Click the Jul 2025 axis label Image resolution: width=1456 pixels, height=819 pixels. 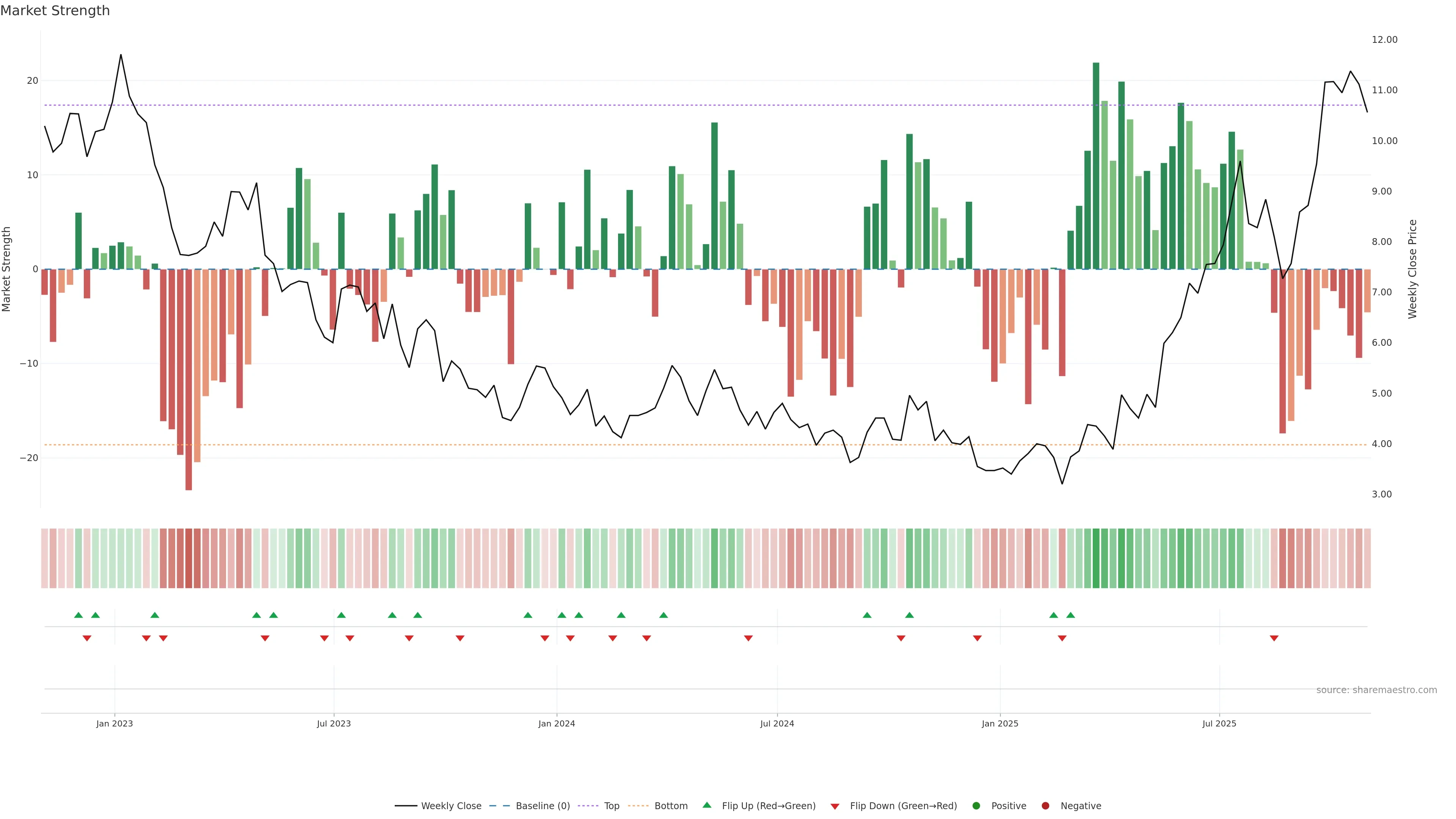1219,723
